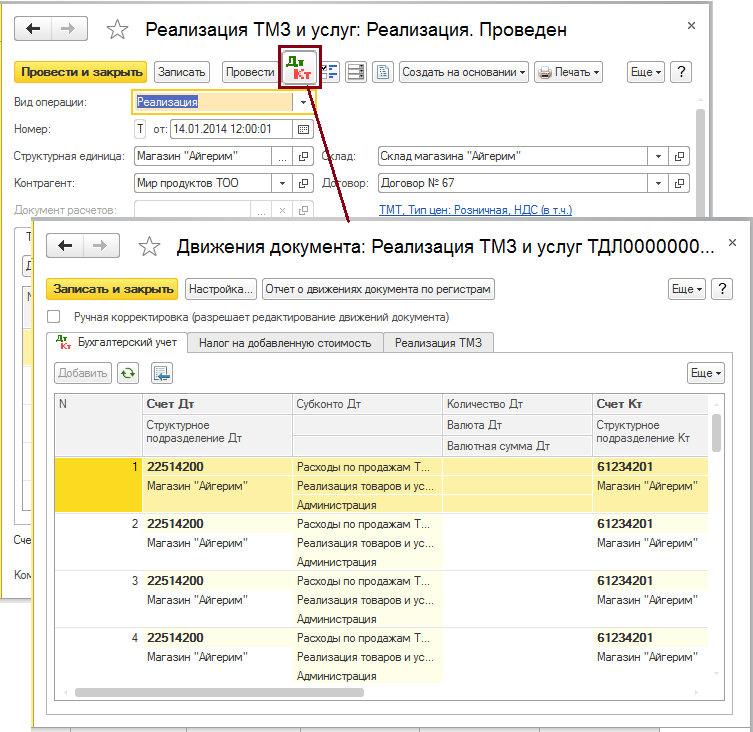
Task: Add document to favorites via star icon
Action: click(117, 29)
